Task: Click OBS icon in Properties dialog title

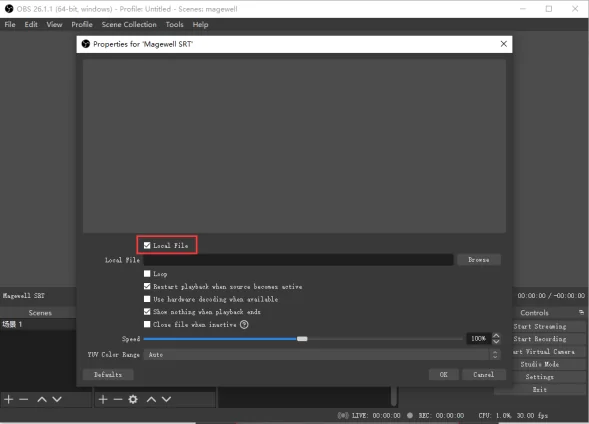Action: tap(86, 44)
